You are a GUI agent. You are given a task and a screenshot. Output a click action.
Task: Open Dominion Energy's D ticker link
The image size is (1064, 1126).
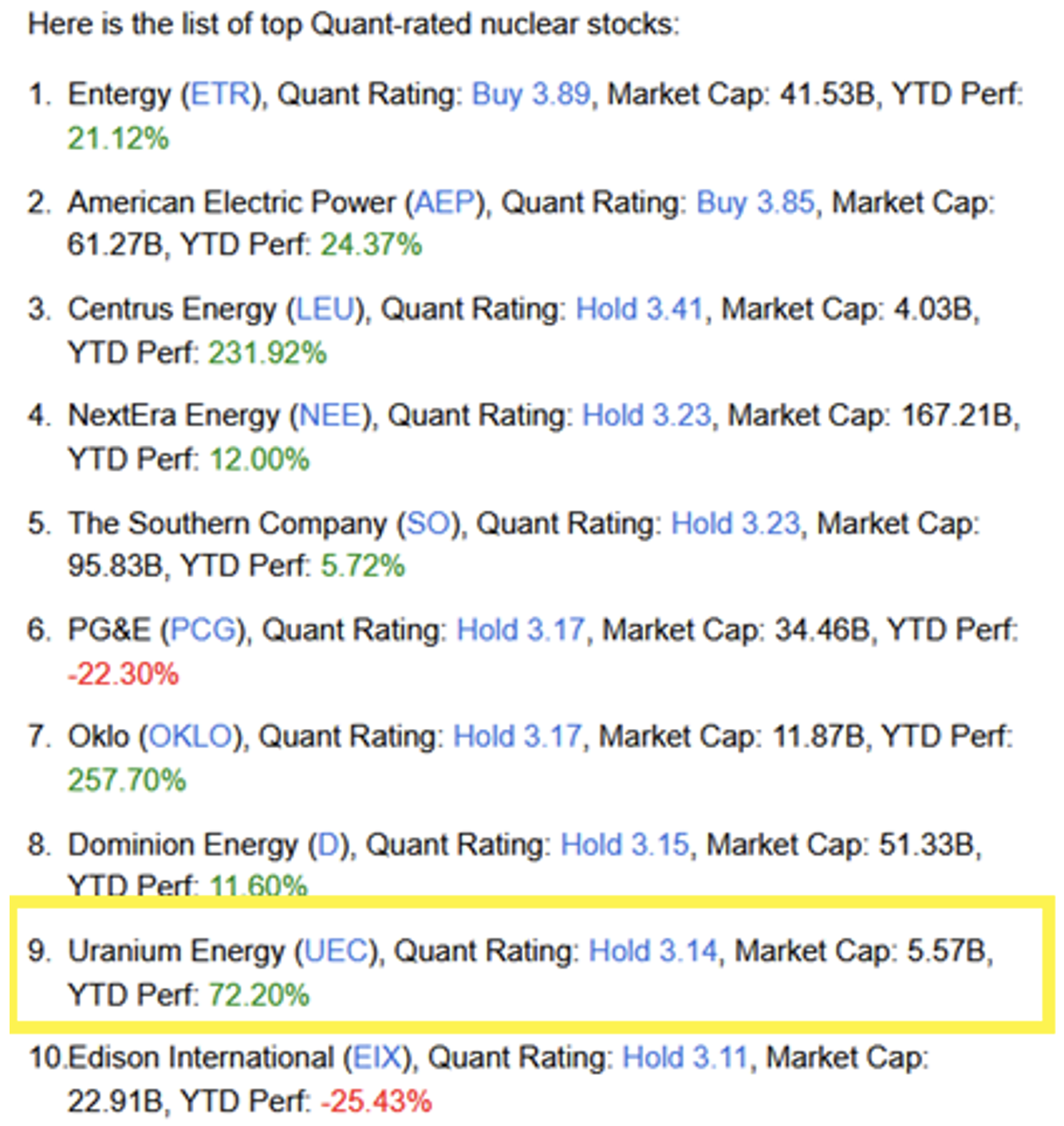pyautogui.click(x=329, y=844)
